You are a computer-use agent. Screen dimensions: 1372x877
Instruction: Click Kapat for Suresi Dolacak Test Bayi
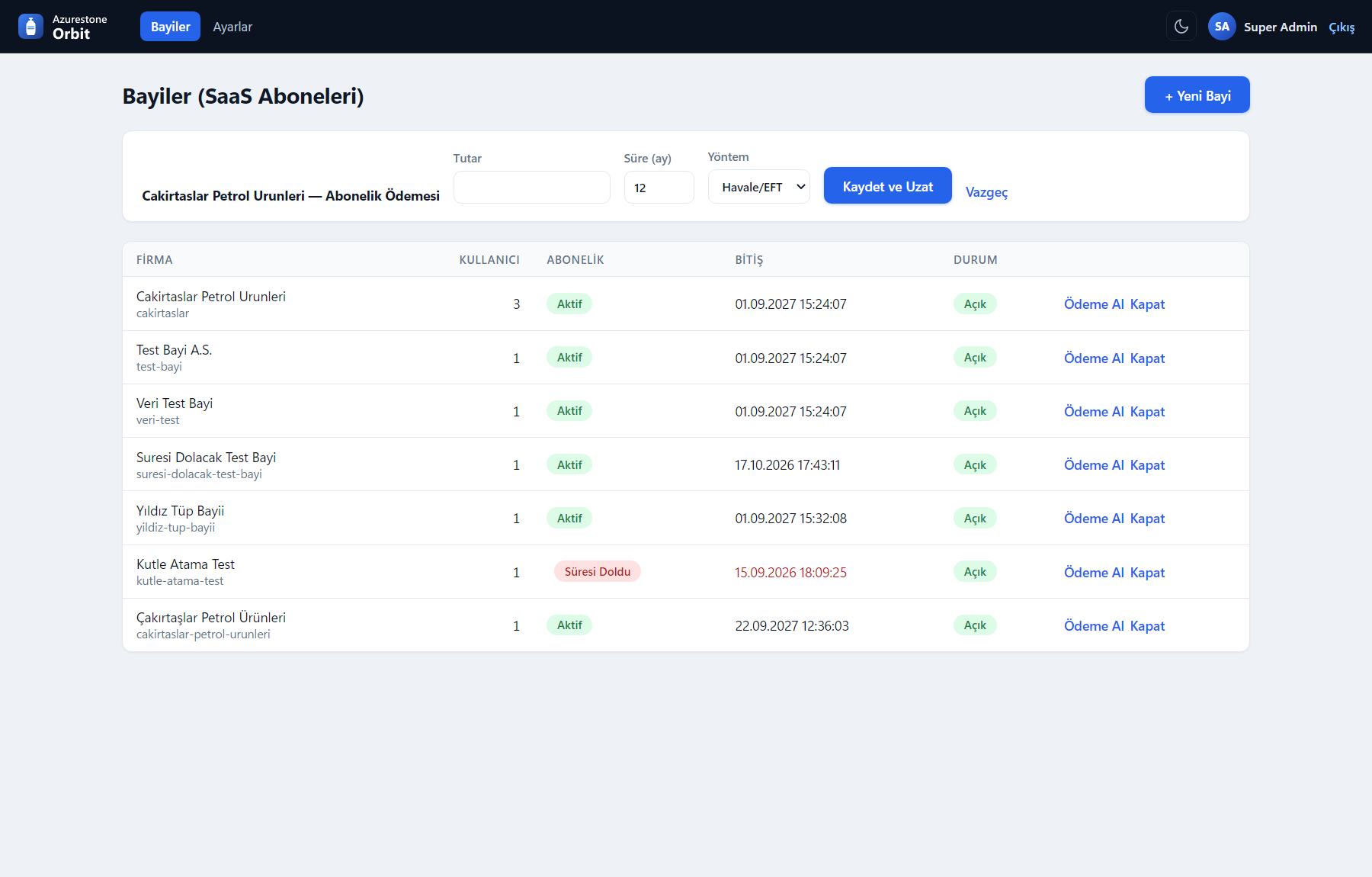1147,465
